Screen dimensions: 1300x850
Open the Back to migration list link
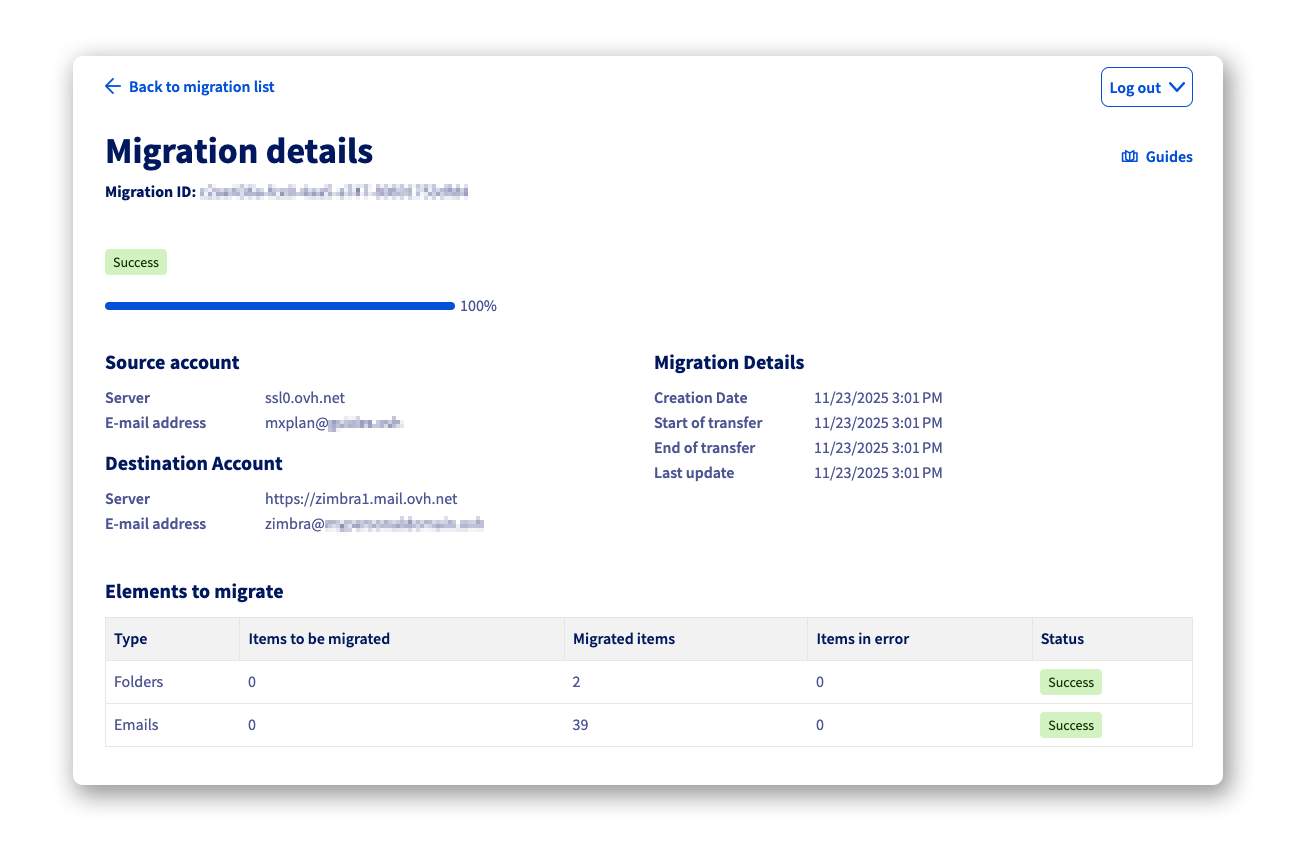pyautogui.click(x=201, y=87)
